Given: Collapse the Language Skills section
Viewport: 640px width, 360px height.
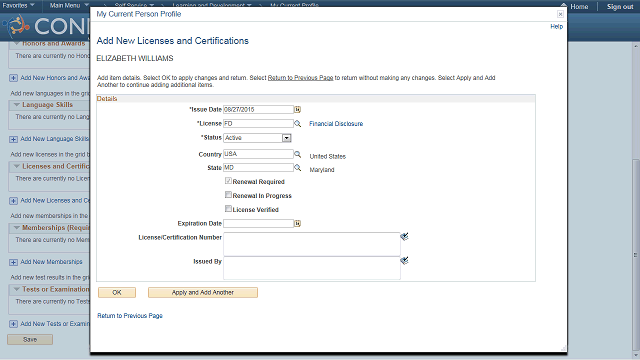Looking at the screenshot, I should [x=17, y=105].
